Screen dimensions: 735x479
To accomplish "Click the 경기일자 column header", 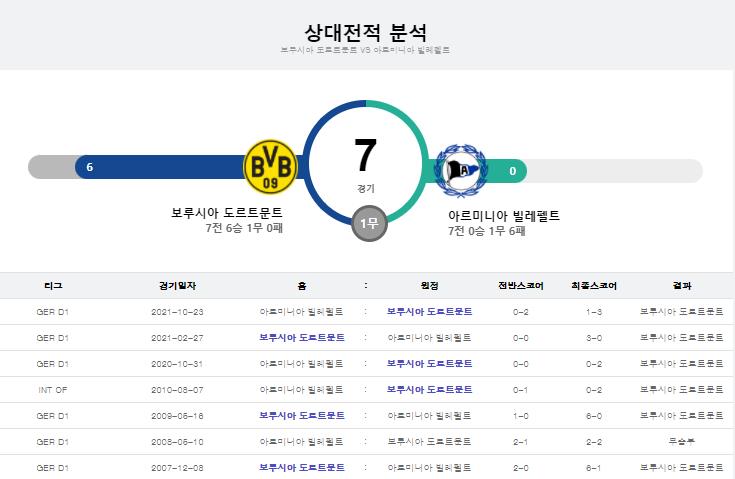I will click(x=177, y=285).
